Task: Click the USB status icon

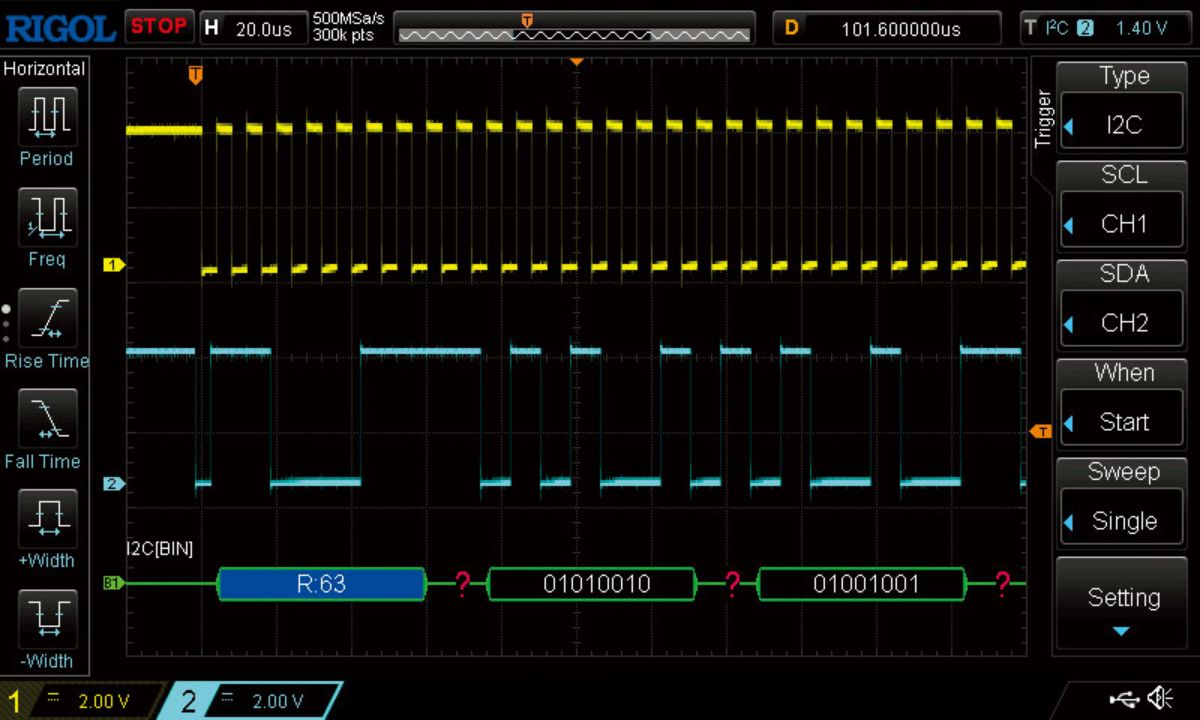Action: 1125,698
